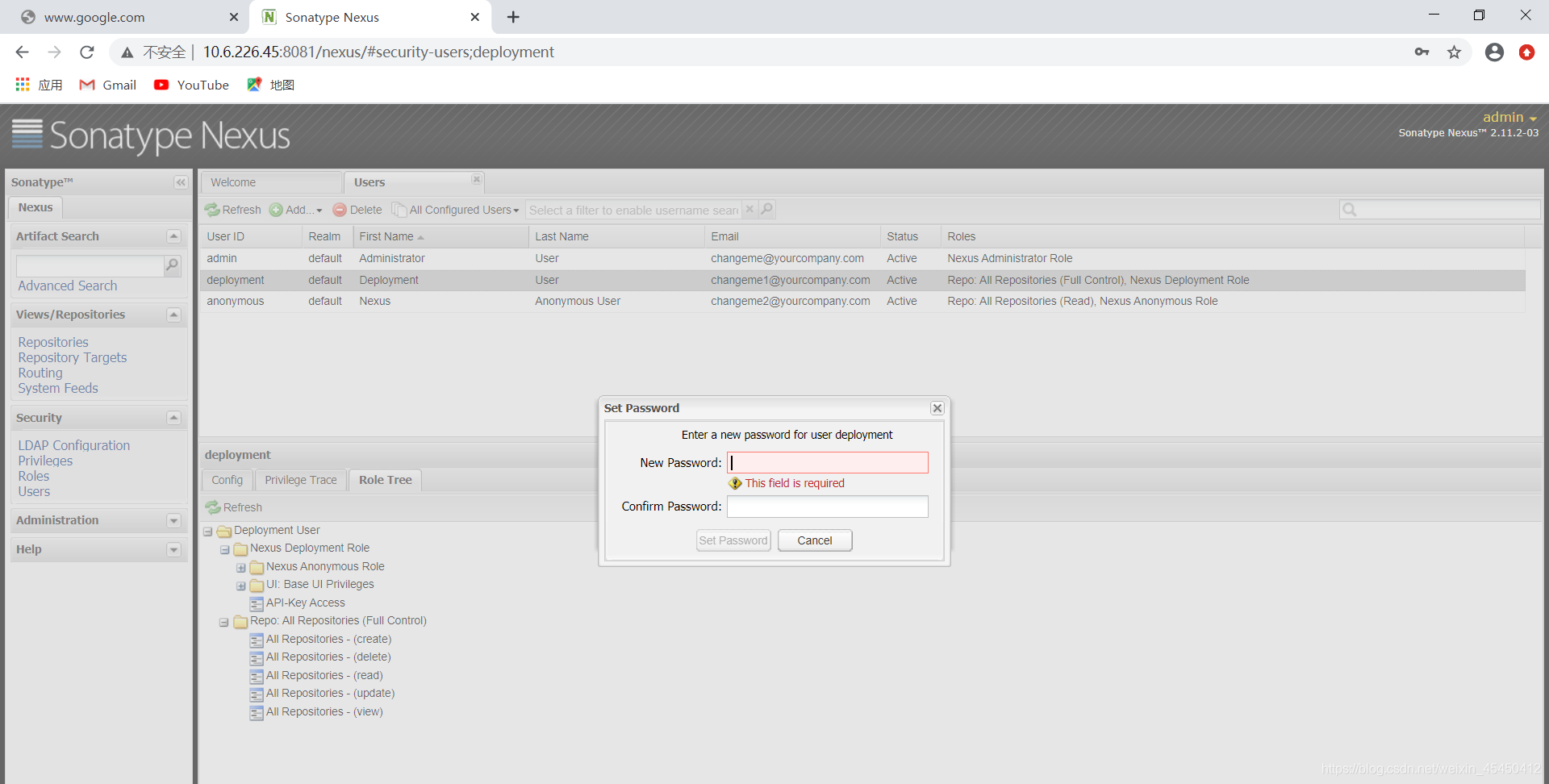
Task: Open the Gmail bookmark
Action: pyautogui.click(x=108, y=85)
